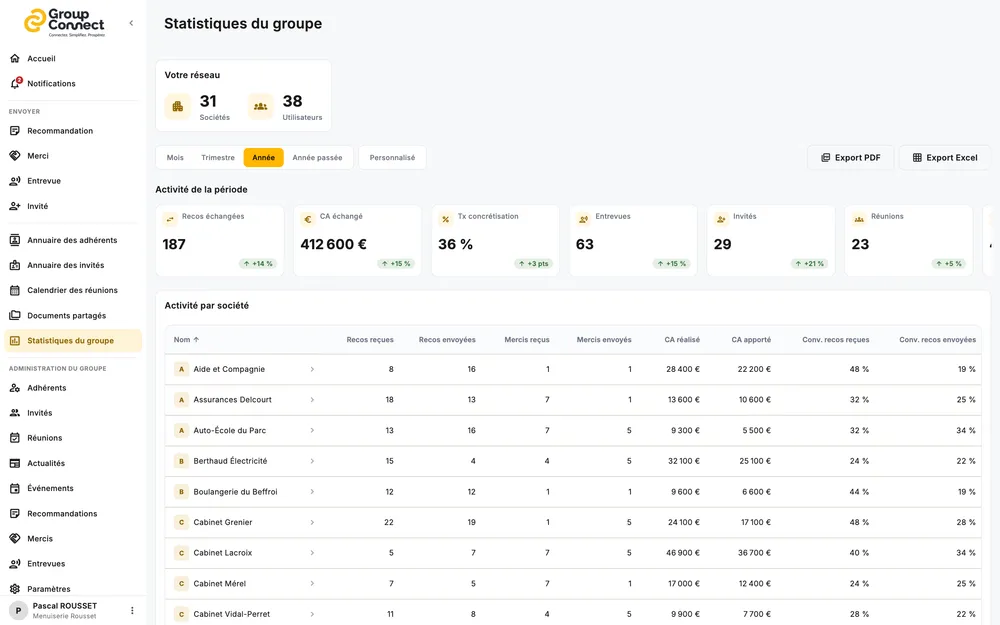
Task: Click the GroupConnect logo
Action: coord(64,22)
